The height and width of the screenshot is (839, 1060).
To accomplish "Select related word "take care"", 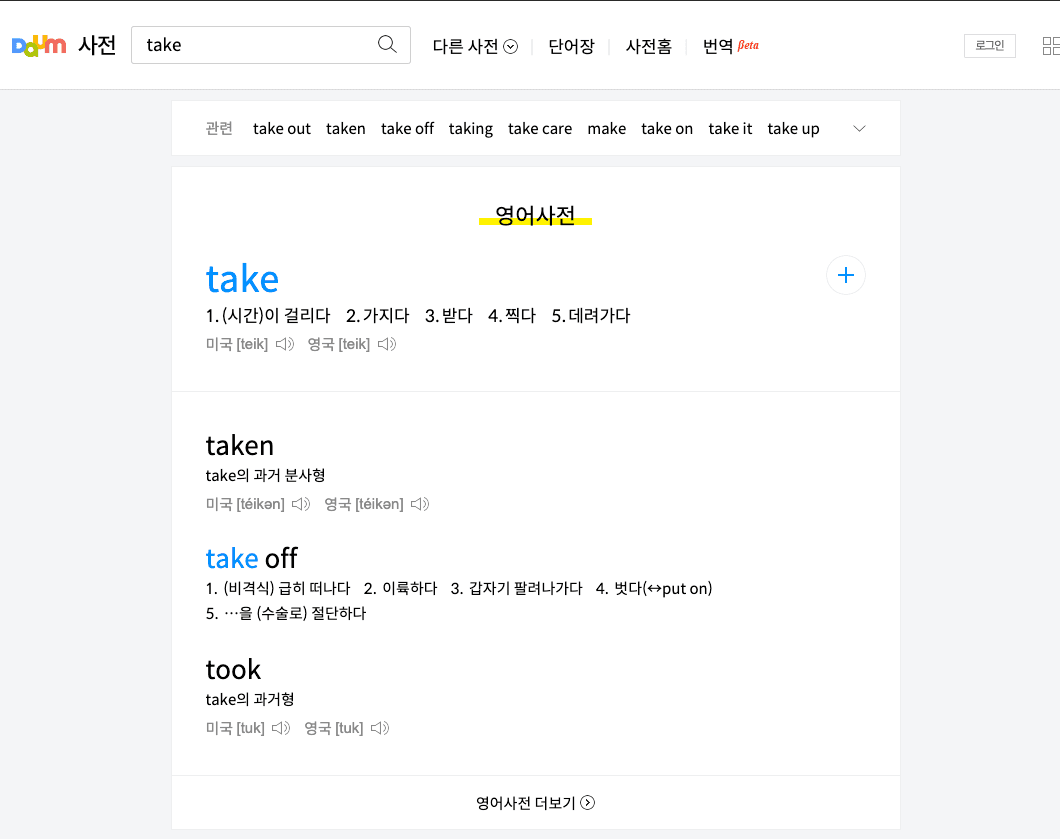I will 539,128.
